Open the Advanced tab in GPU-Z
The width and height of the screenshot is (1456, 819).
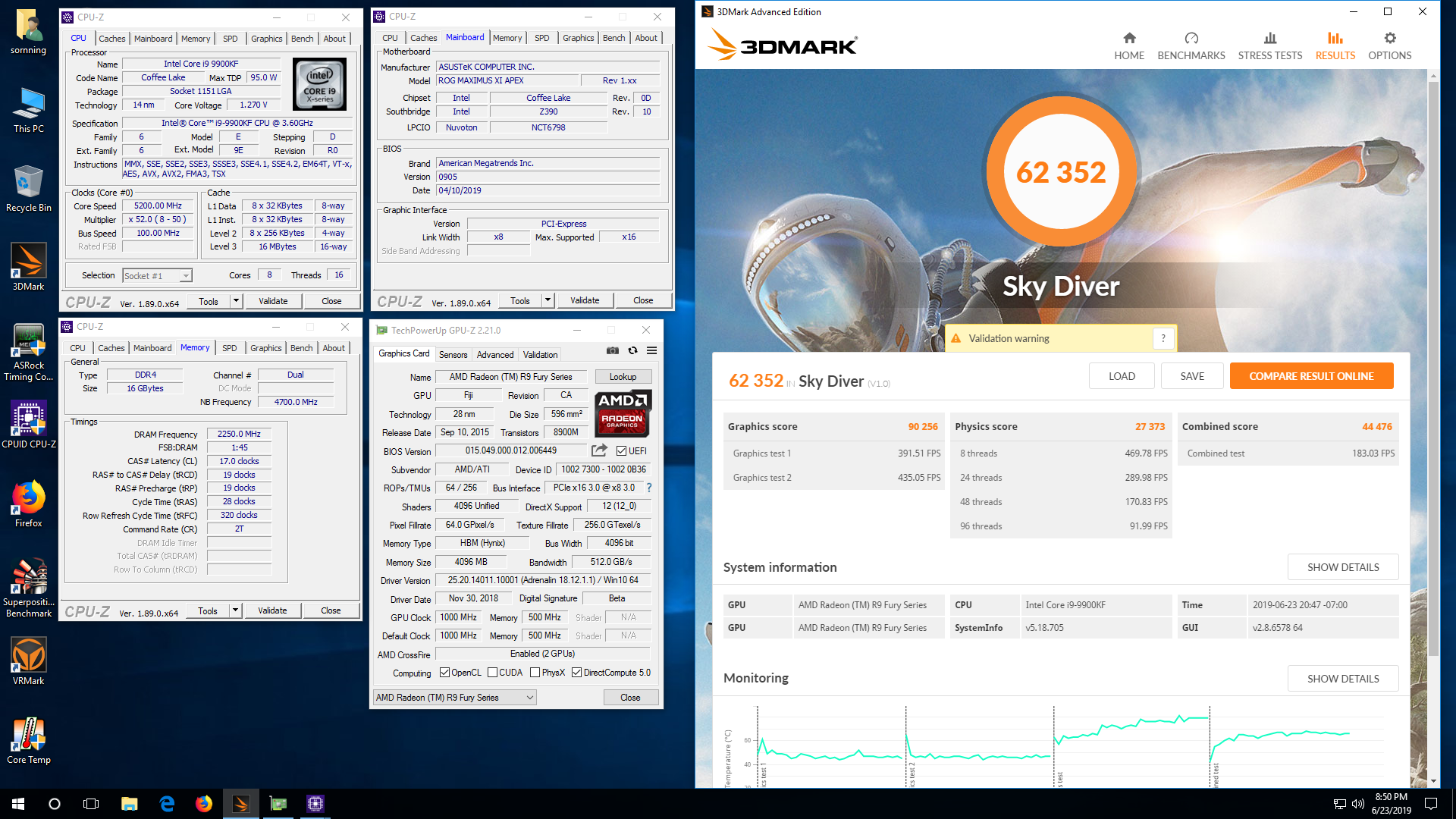pyautogui.click(x=495, y=355)
